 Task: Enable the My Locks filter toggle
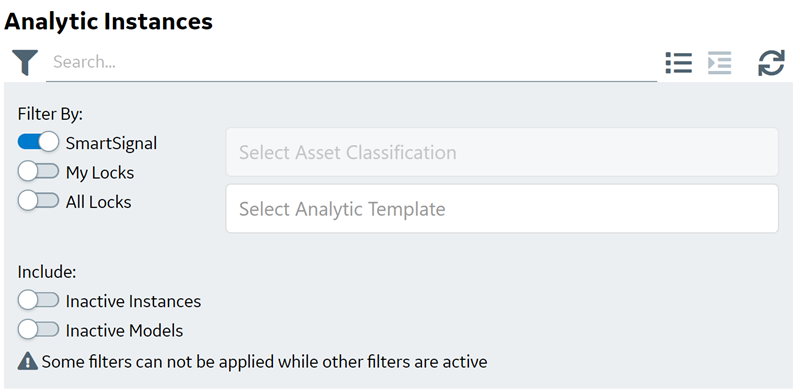click(x=38, y=172)
